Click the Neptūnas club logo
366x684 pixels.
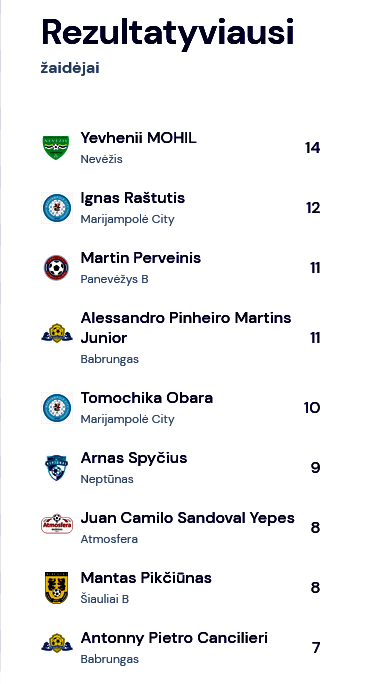(57, 468)
